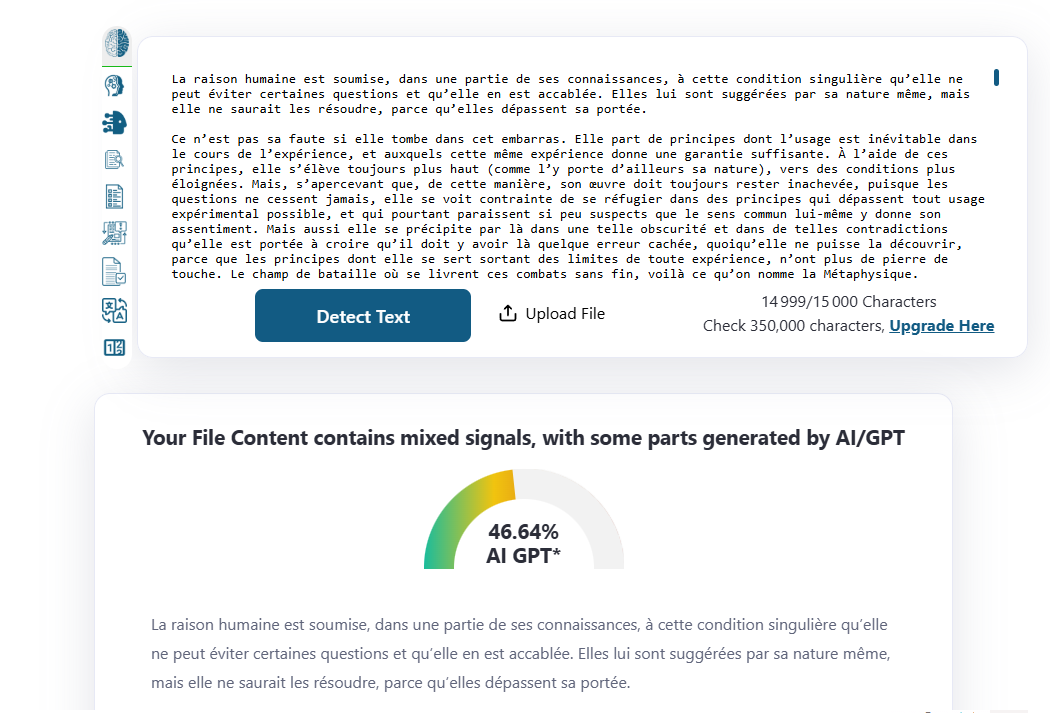Click the Upload File label
1050x713 pixels.
[565, 314]
